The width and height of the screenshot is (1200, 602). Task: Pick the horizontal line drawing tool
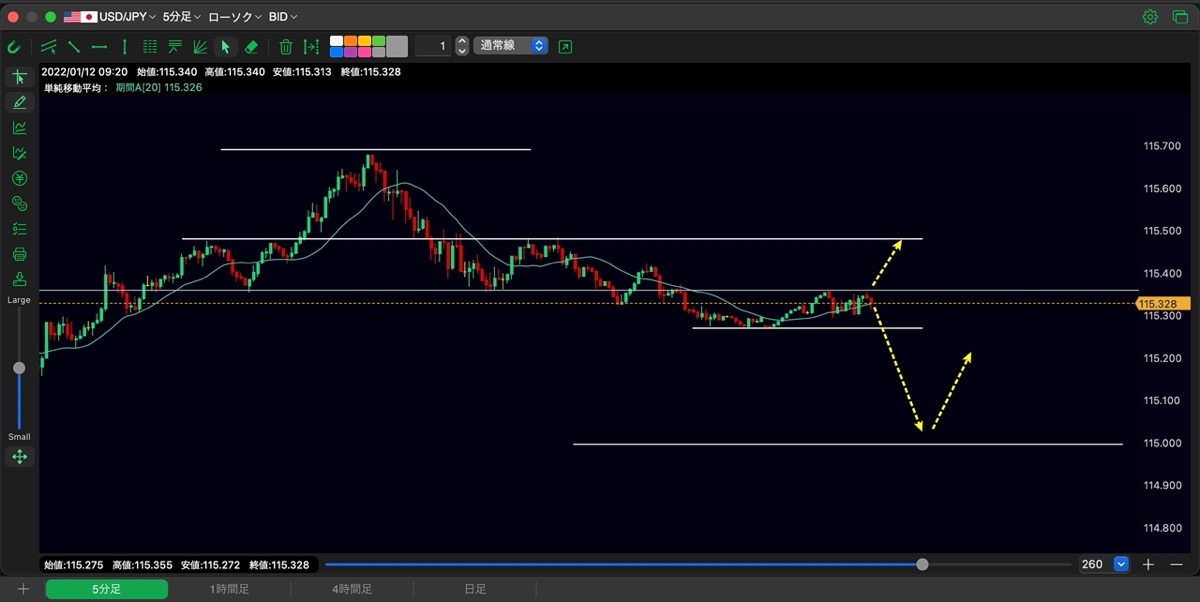click(x=99, y=46)
